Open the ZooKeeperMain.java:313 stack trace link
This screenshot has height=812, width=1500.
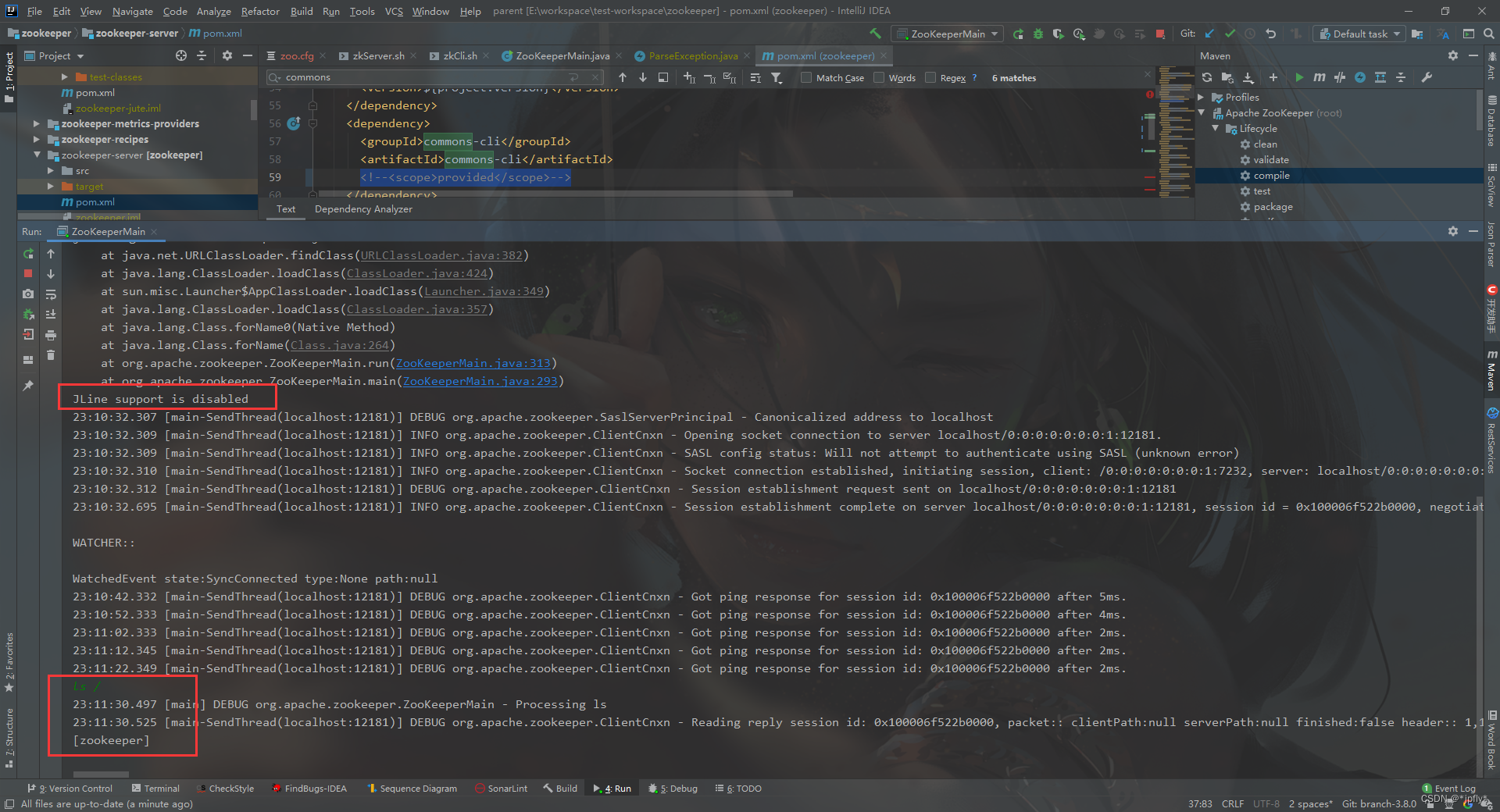(473, 363)
